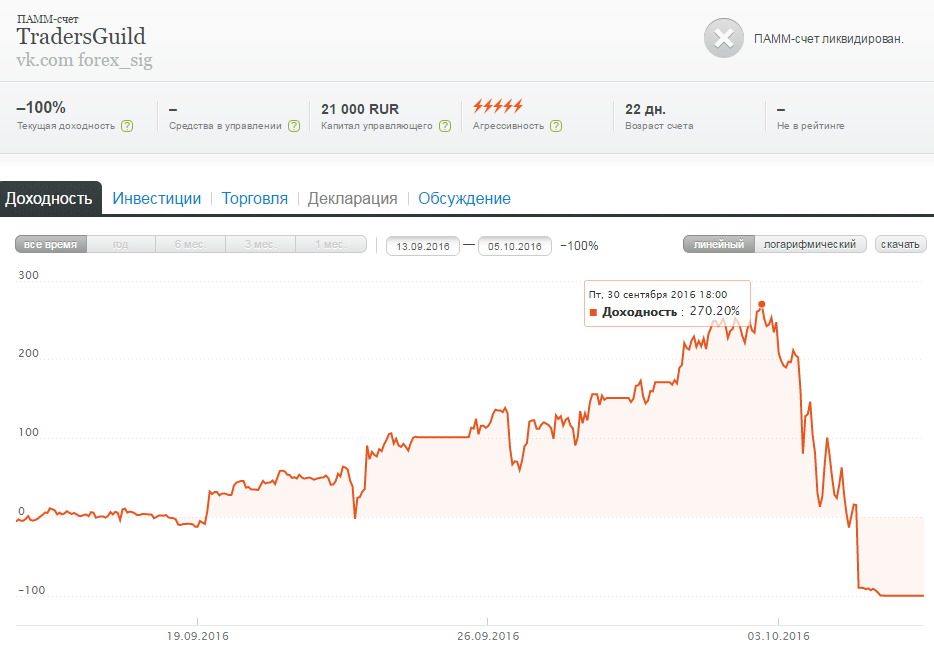Click start date field 13.09.2016
Viewport: 934px width, 645px height.
(x=423, y=246)
